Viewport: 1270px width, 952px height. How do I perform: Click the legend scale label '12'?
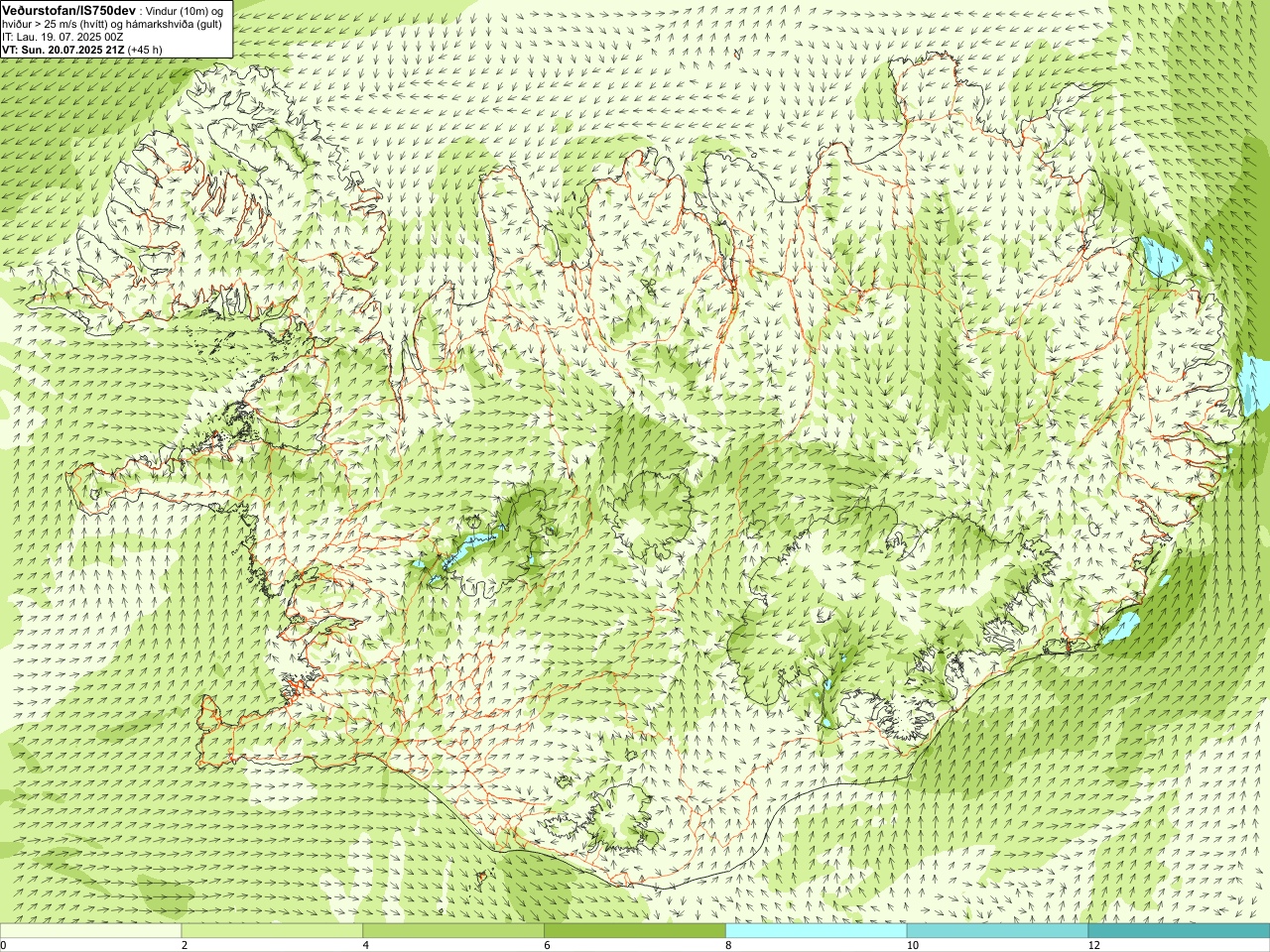pyautogui.click(x=1093, y=945)
